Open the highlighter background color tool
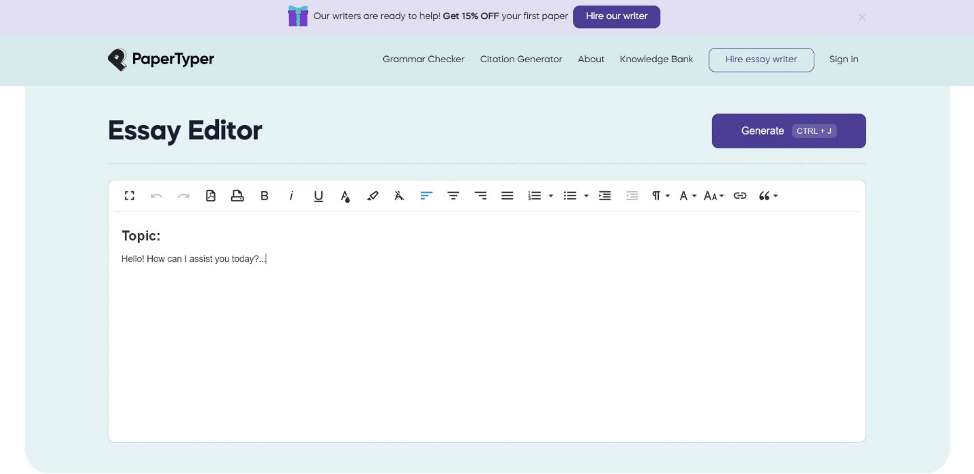The image size is (974, 474). (373, 196)
